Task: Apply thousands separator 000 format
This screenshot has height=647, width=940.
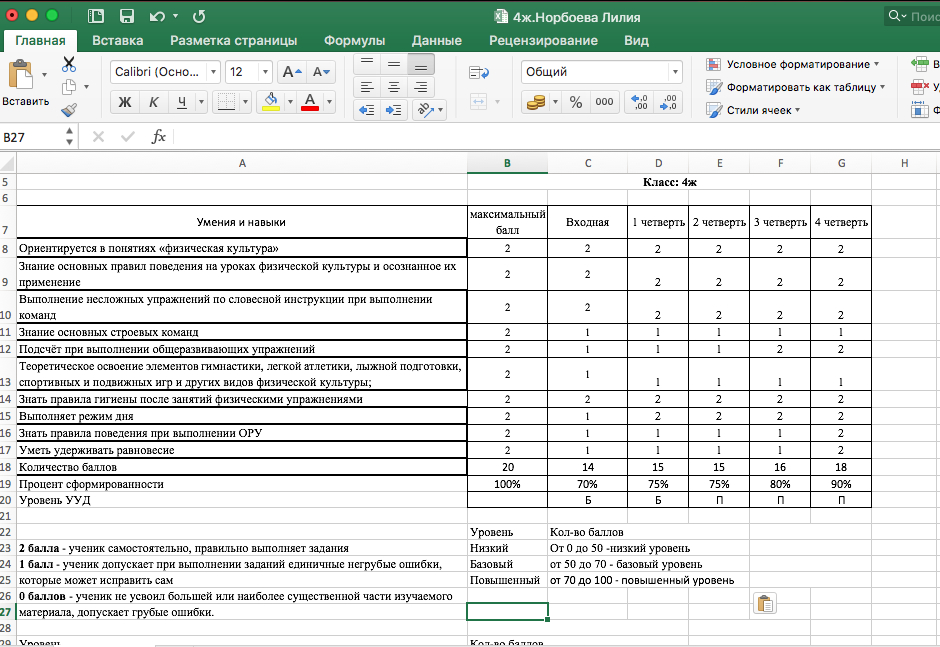Action: pos(604,103)
